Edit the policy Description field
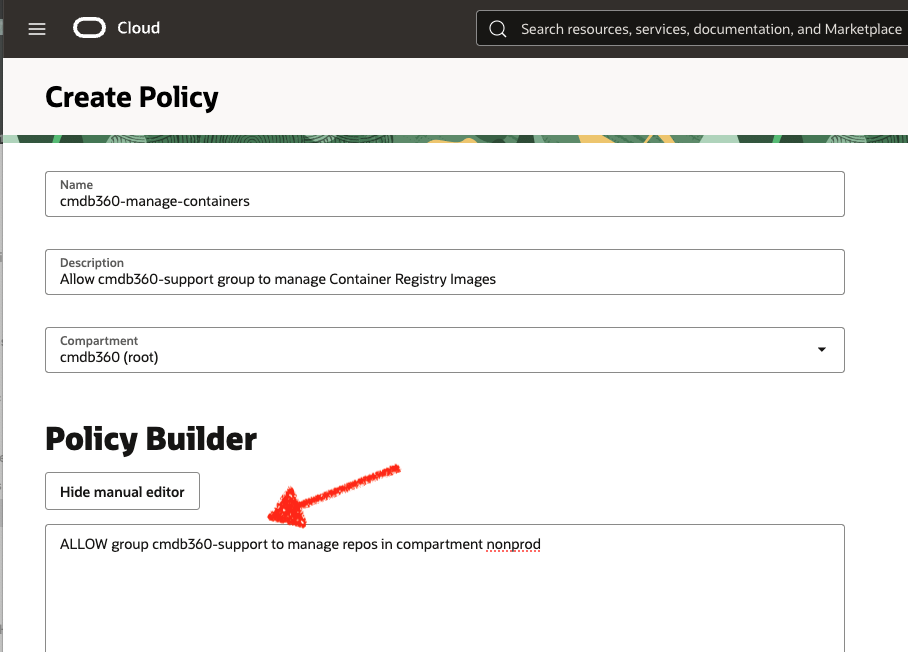The height and width of the screenshot is (652, 908). click(x=445, y=272)
